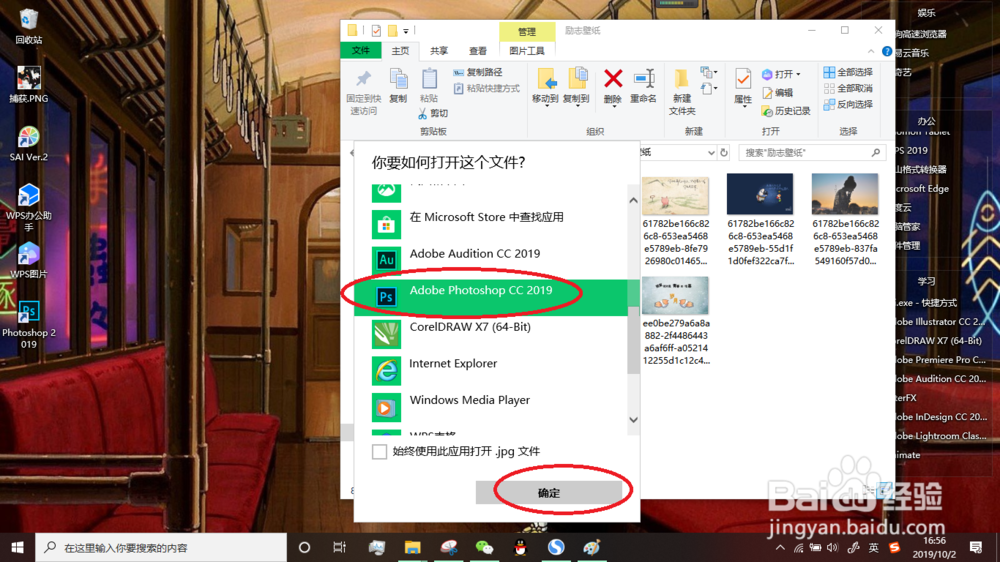Open the 文件 menu tab
The width and height of the screenshot is (1000, 562).
(x=361, y=50)
